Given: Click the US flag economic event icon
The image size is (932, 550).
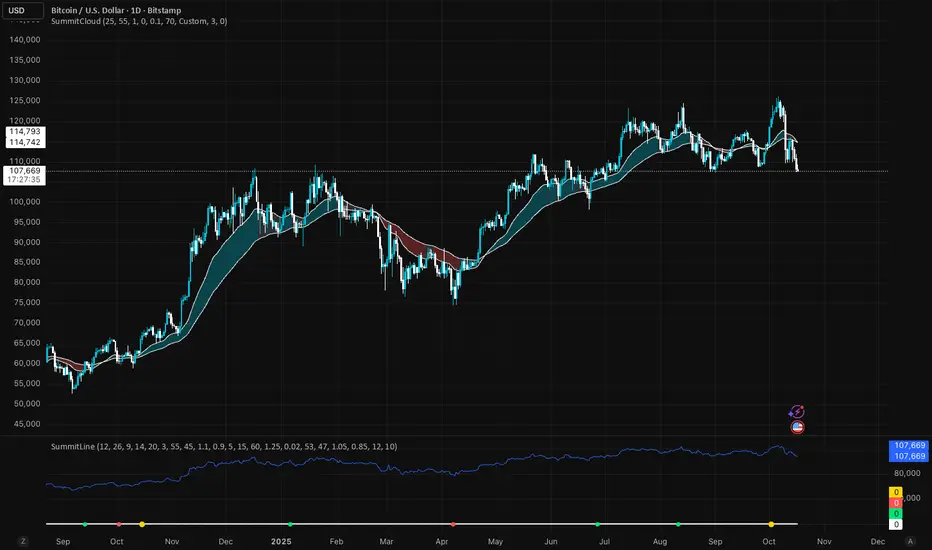Looking at the screenshot, I should pyautogui.click(x=798, y=427).
